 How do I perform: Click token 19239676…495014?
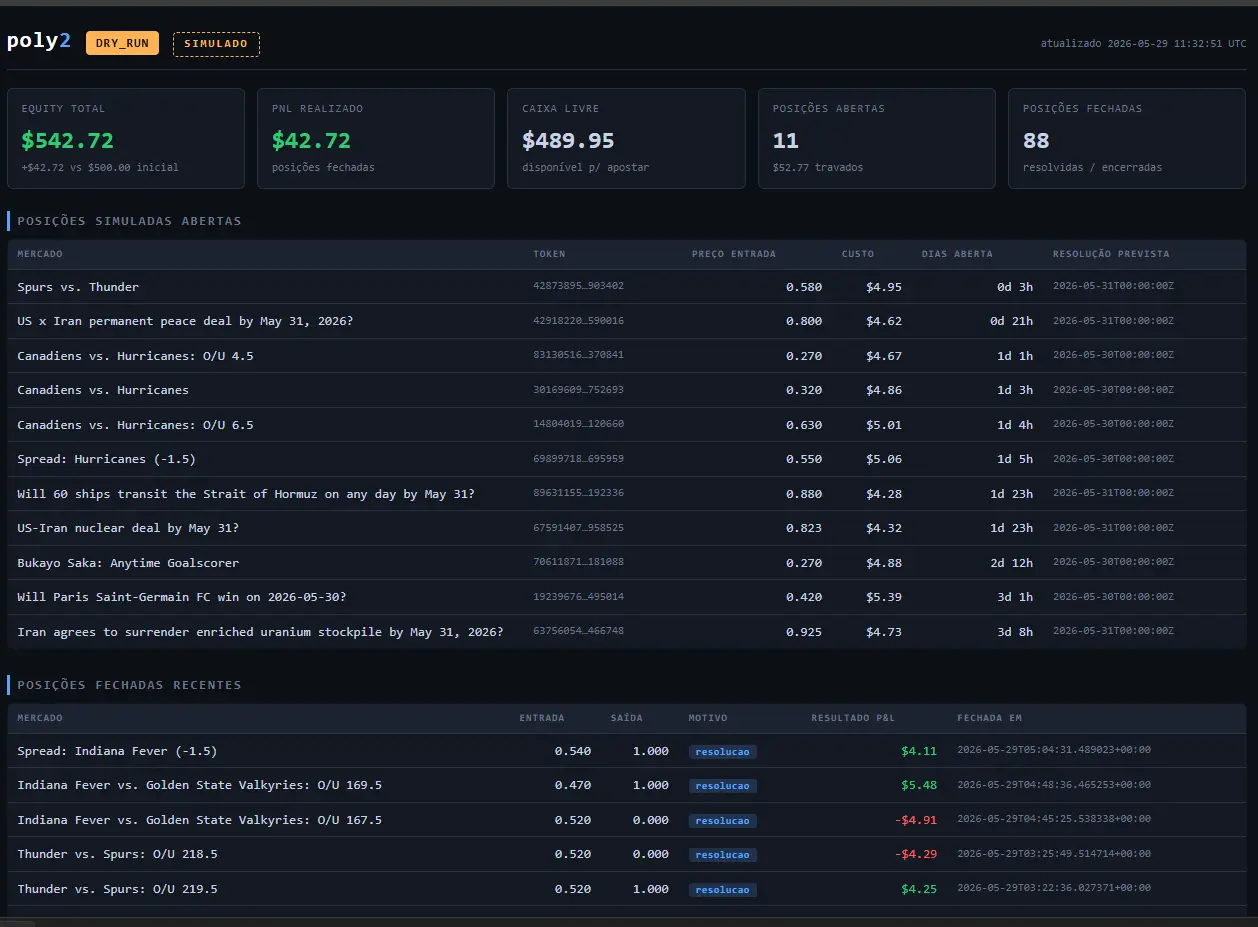click(x=578, y=597)
